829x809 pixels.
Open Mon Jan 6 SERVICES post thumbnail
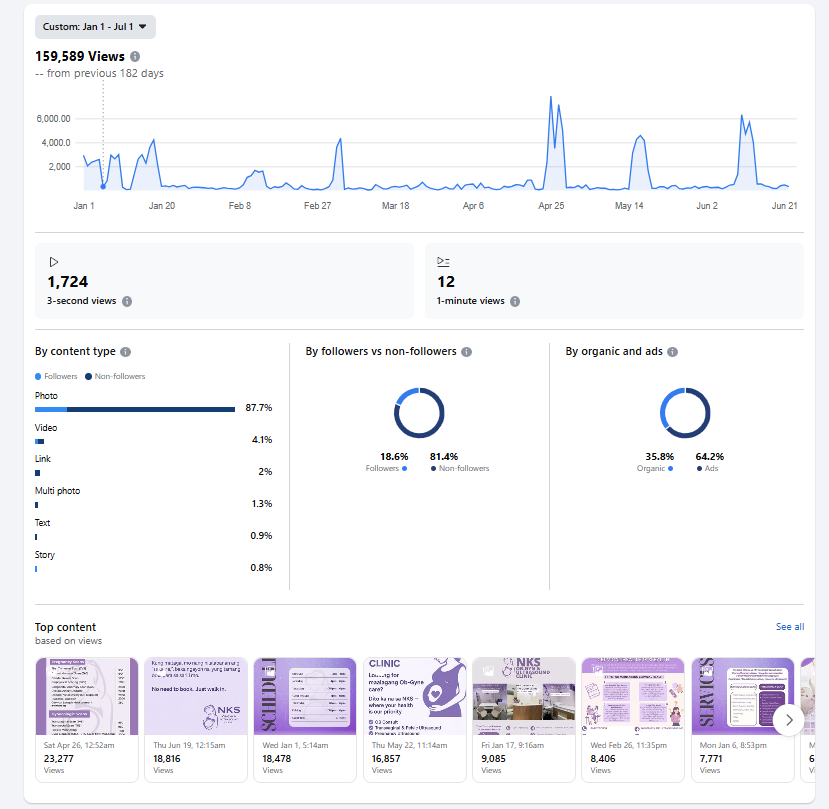pyautogui.click(x=743, y=696)
